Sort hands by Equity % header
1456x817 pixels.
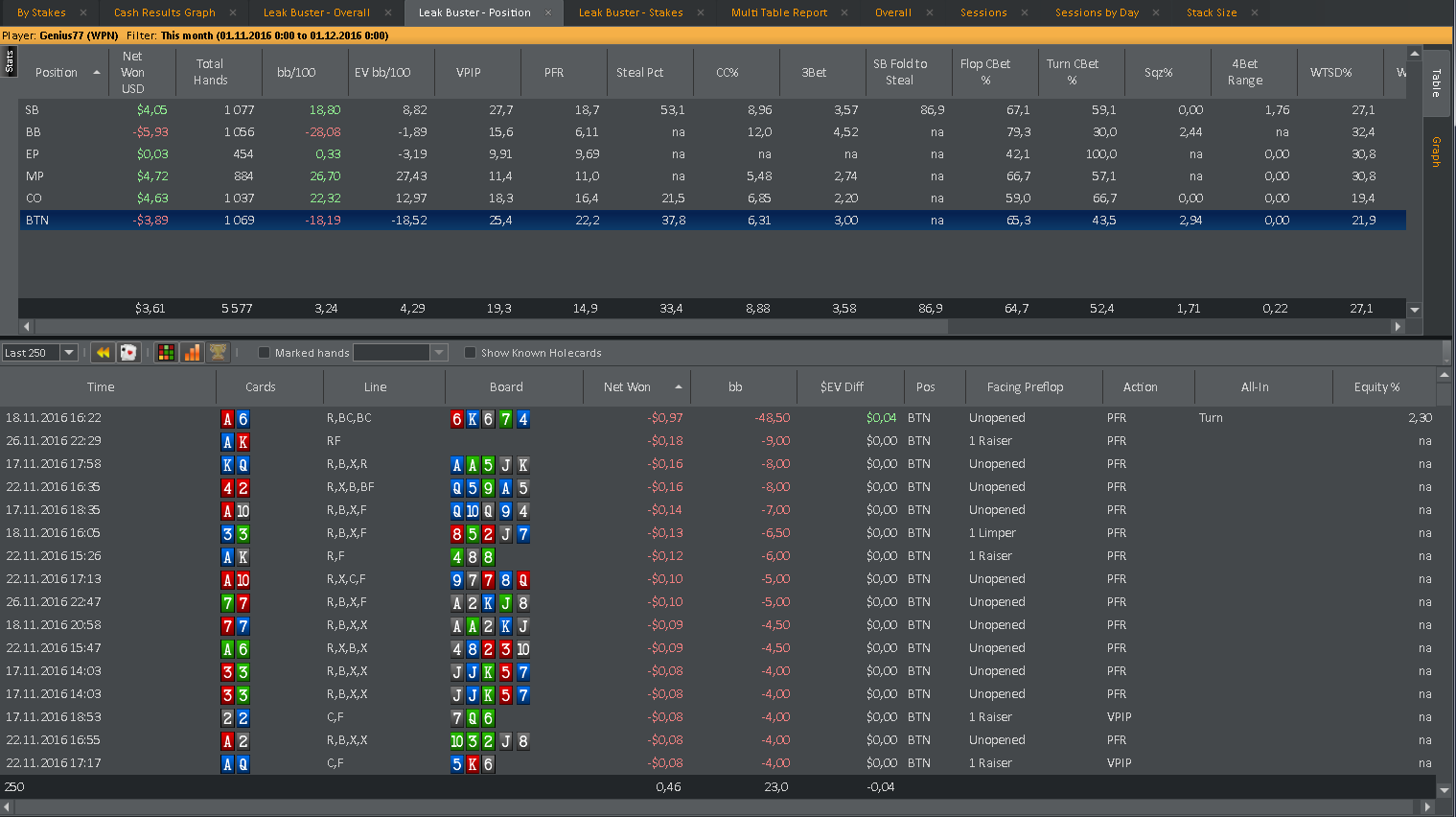tap(1376, 387)
